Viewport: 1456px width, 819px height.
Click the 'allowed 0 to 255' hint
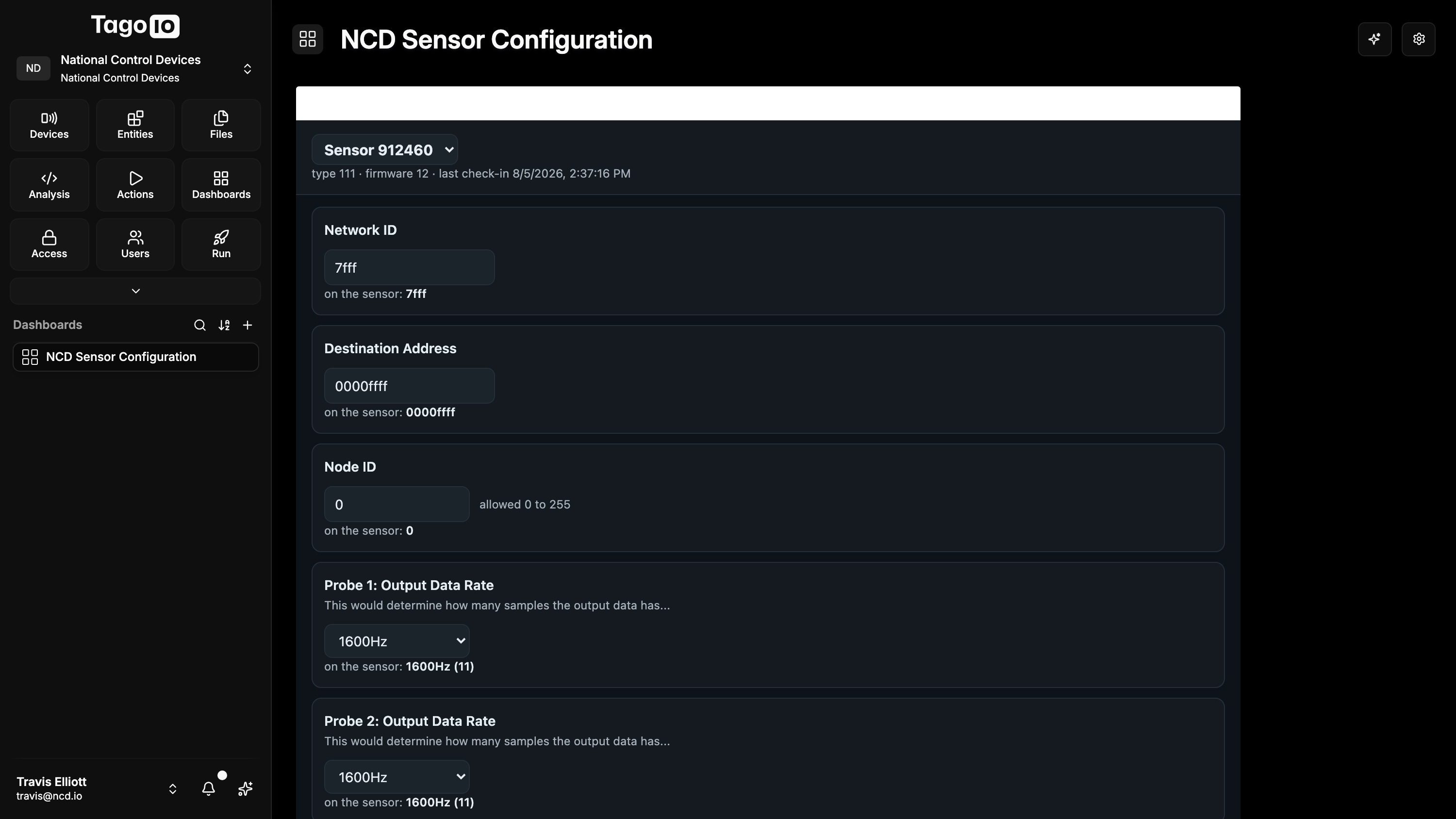click(x=525, y=504)
